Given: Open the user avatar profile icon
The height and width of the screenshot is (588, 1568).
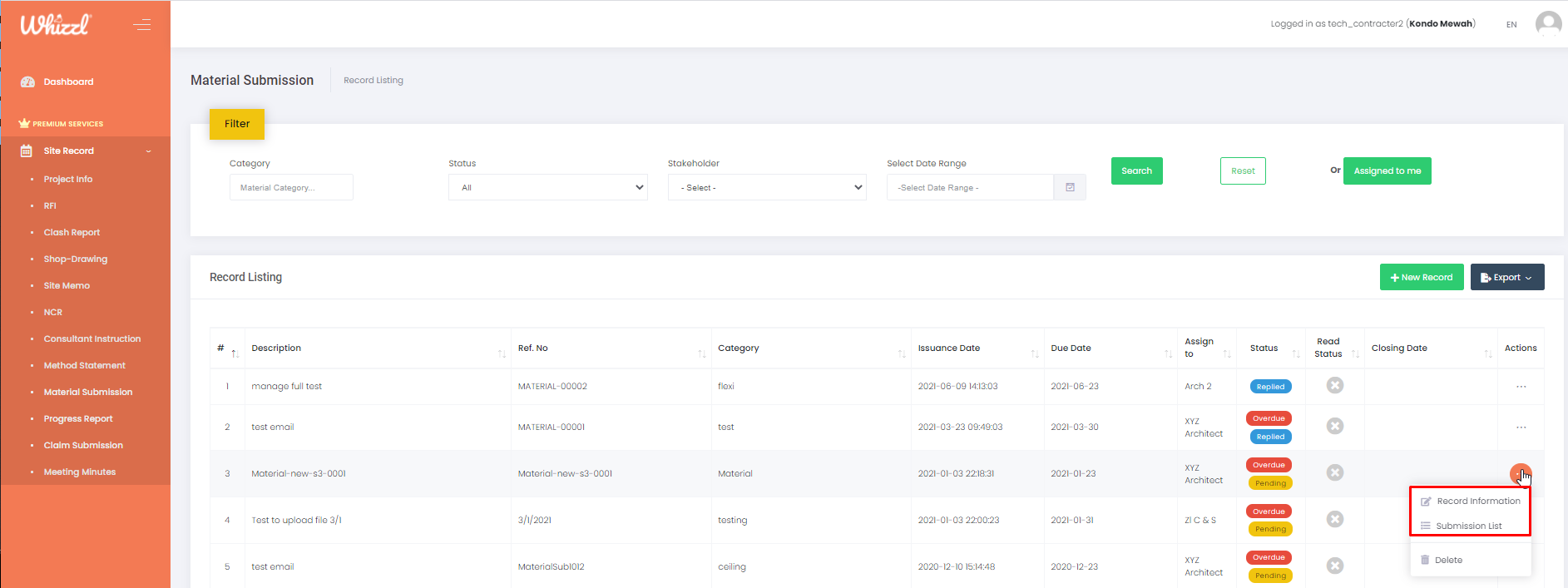Looking at the screenshot, I should pyautogui.click(x=1547, y=23).
